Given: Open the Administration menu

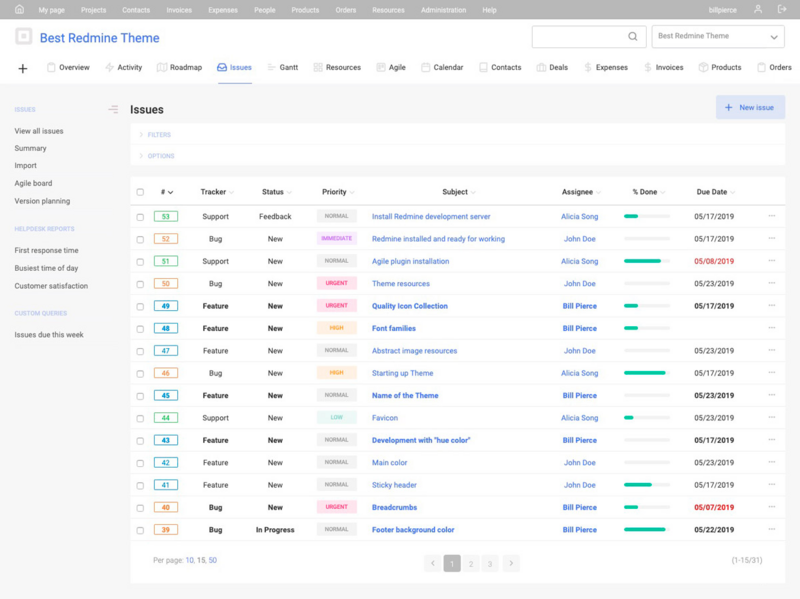Looking at the screenshot, I should (x=443, y=10).
